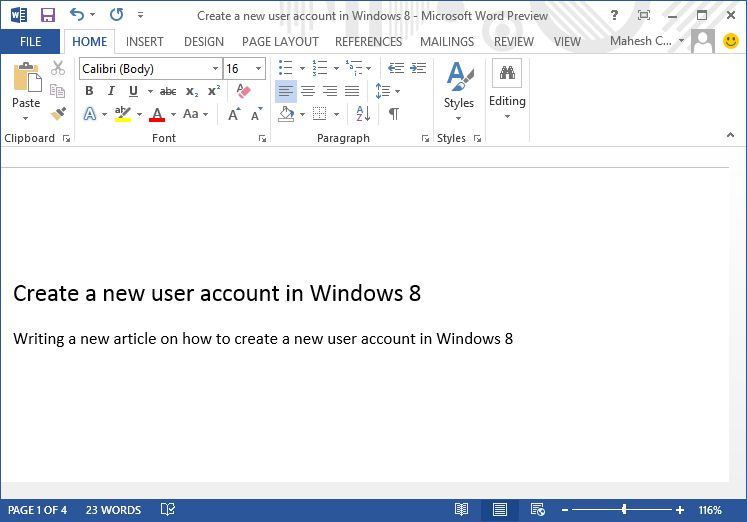Switch to the INSERT tab
The width and height of the screenshot is (747, 522).
pos(144,42)
